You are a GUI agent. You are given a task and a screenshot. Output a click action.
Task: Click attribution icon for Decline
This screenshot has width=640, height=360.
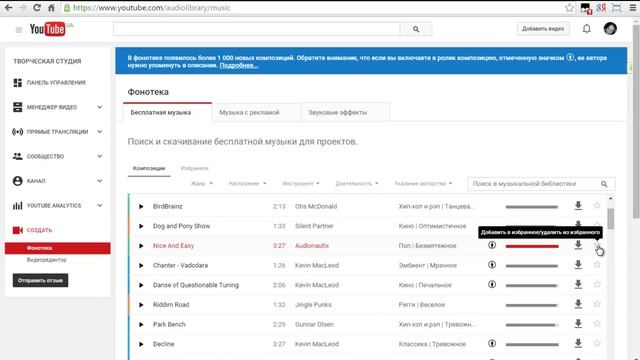(492, 344)
